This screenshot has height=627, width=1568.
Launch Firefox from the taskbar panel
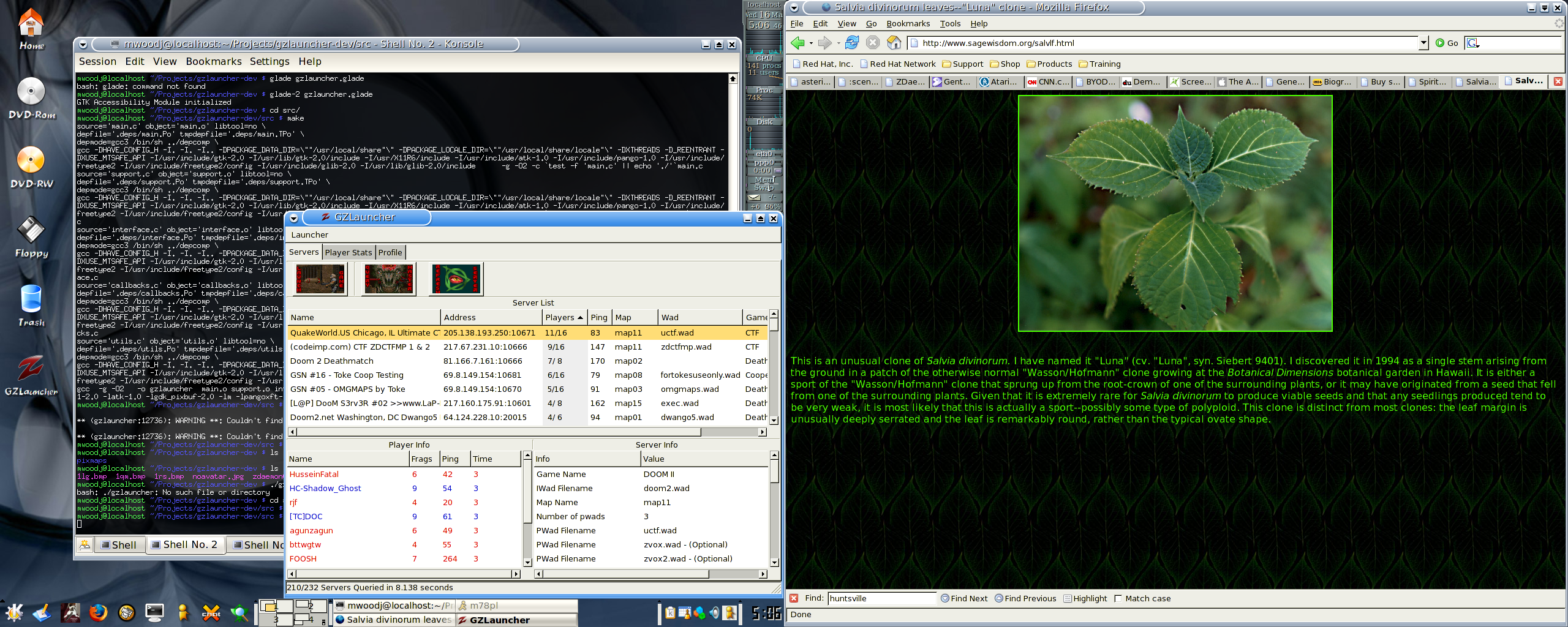pos(98,612)
